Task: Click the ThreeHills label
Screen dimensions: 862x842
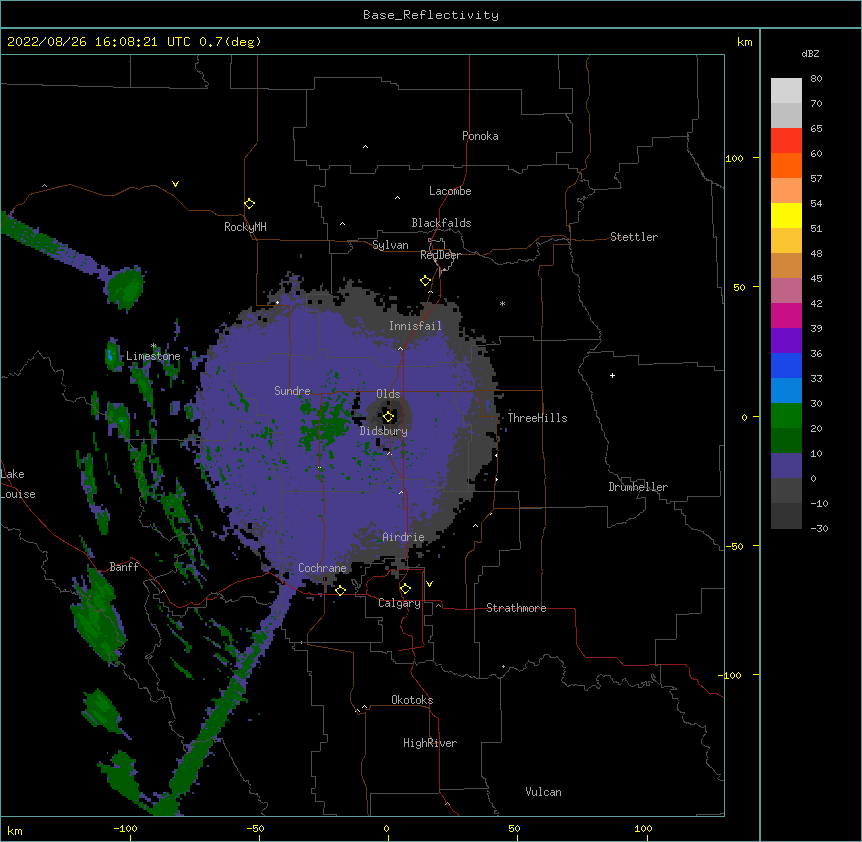Action: click(537, 418)
